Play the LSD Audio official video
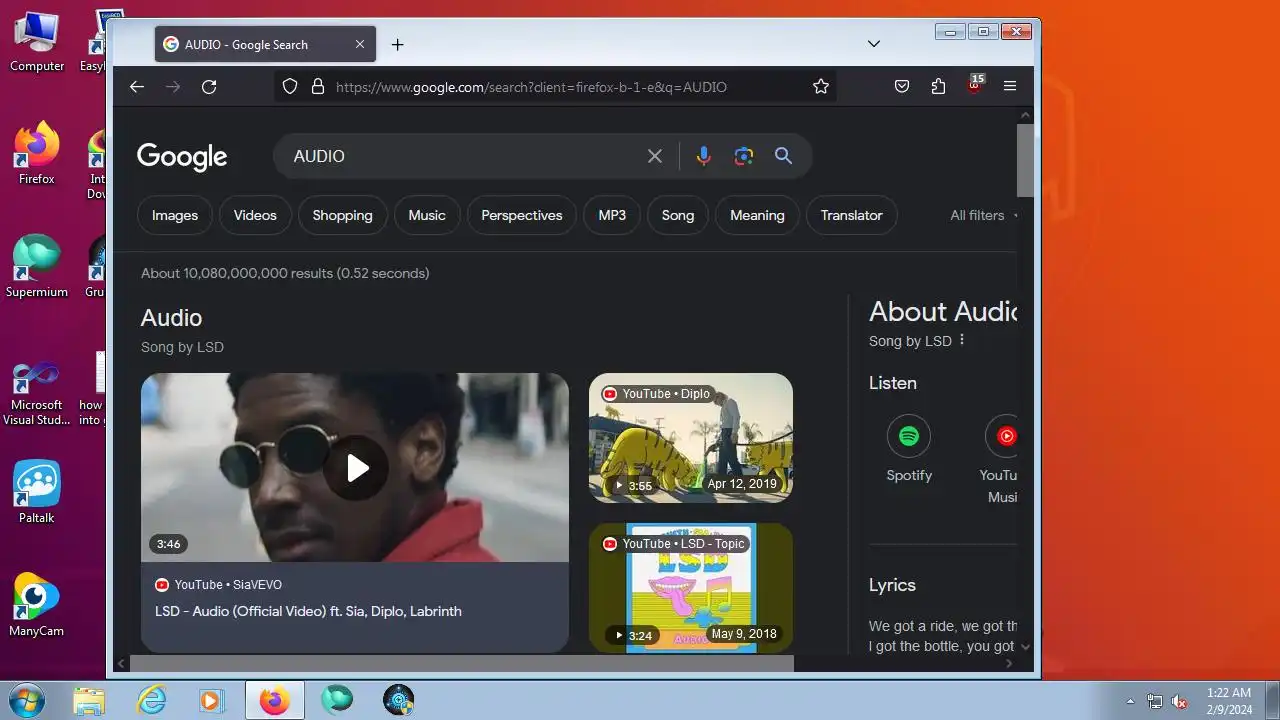 tap(356, 468)
